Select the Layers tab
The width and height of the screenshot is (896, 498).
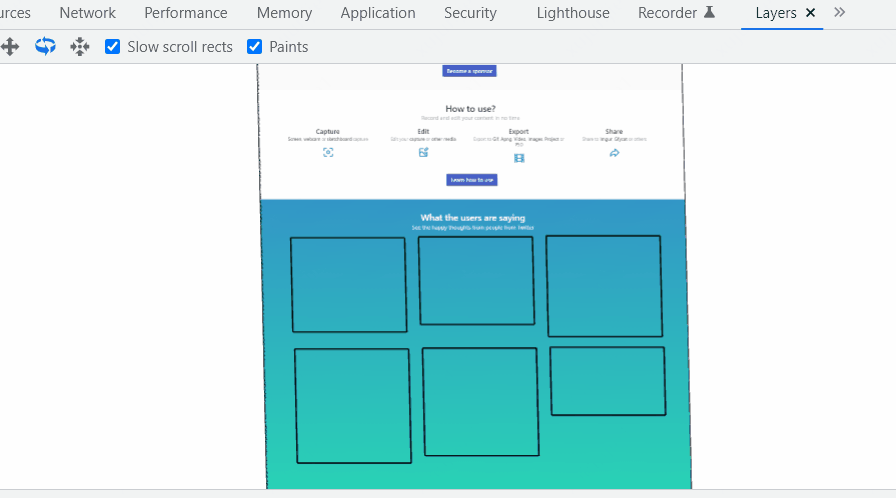(x=775, y=13)
